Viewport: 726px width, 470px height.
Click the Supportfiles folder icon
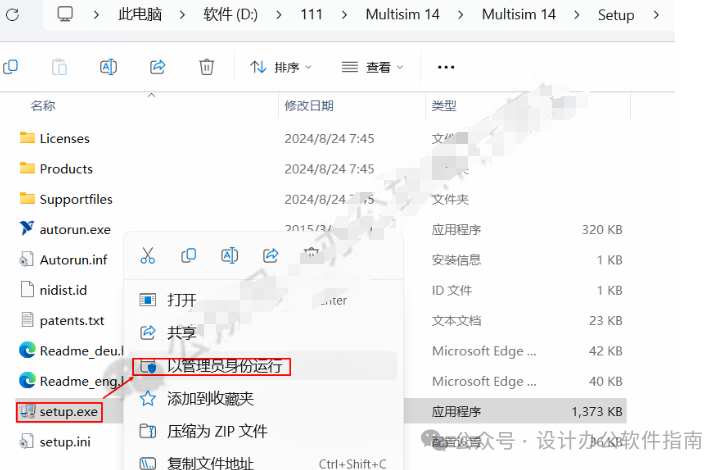27,199
